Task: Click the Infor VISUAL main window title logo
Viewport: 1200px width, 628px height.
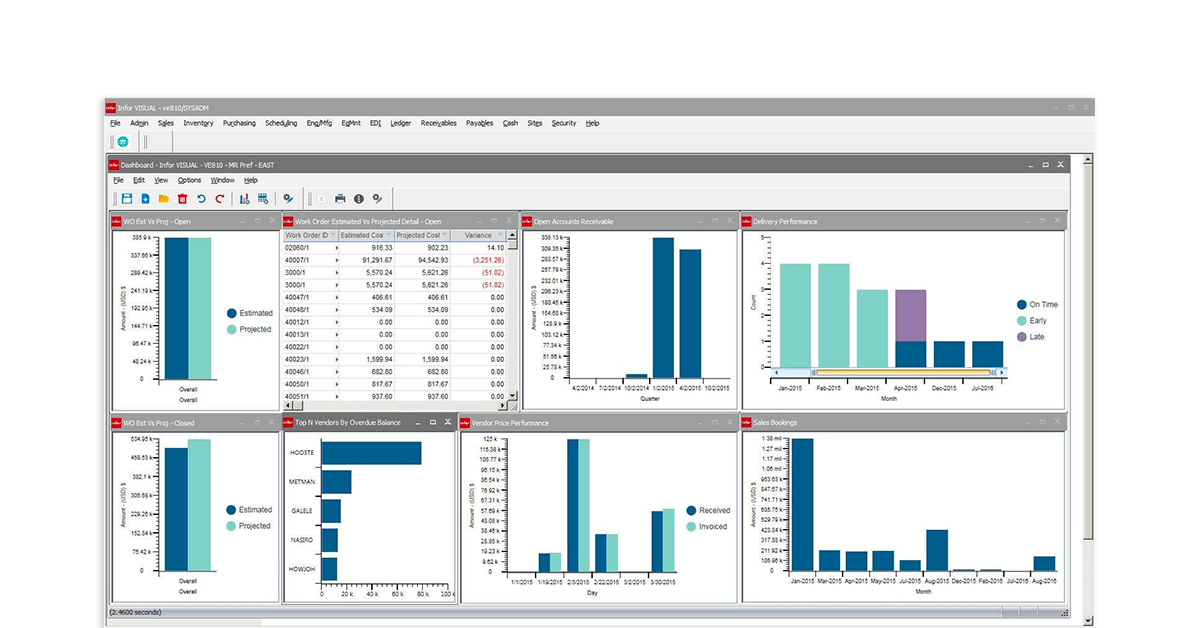Action: [x=111, y=107]
